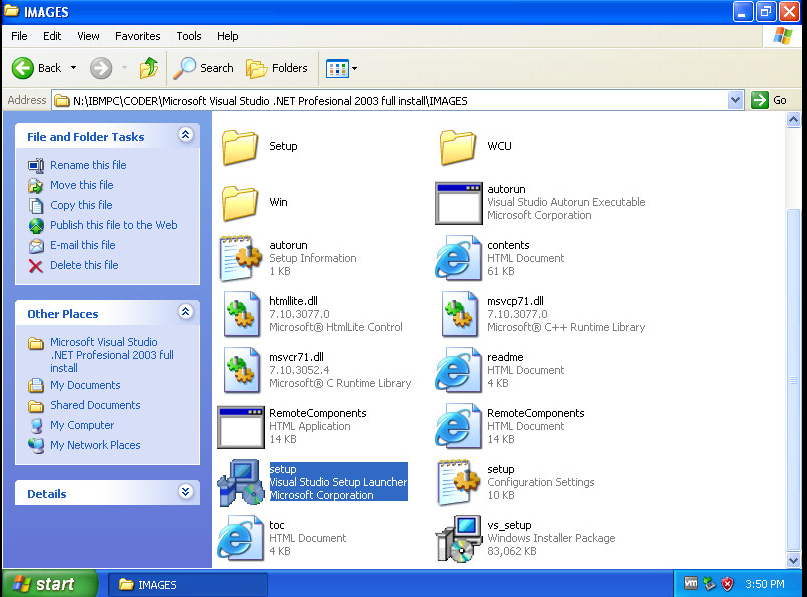Click the vs_setup Windows Installer Package icon
The width and height of the screenshot is (807, 597).
coord(459,538)
